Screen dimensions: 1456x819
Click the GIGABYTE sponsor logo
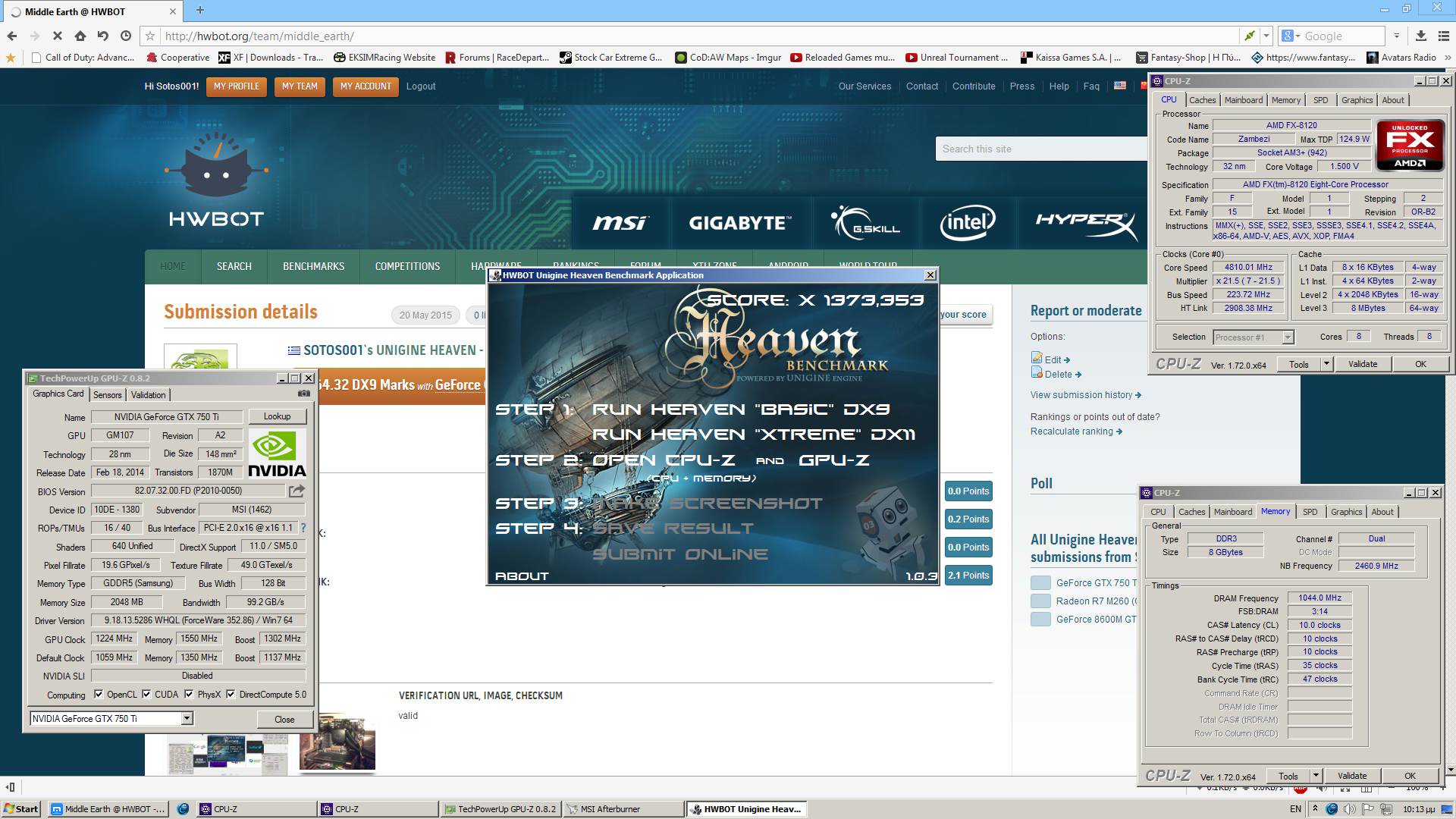click(739, 222)
